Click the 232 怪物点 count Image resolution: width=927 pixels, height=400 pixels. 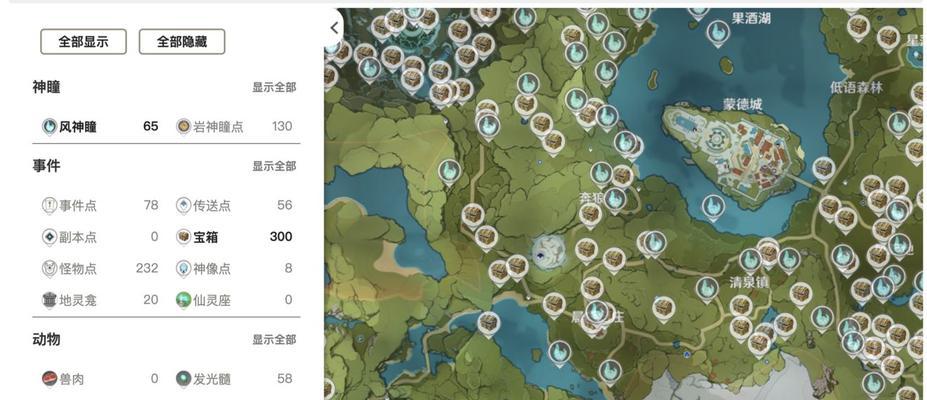click(x=147, y=268)
